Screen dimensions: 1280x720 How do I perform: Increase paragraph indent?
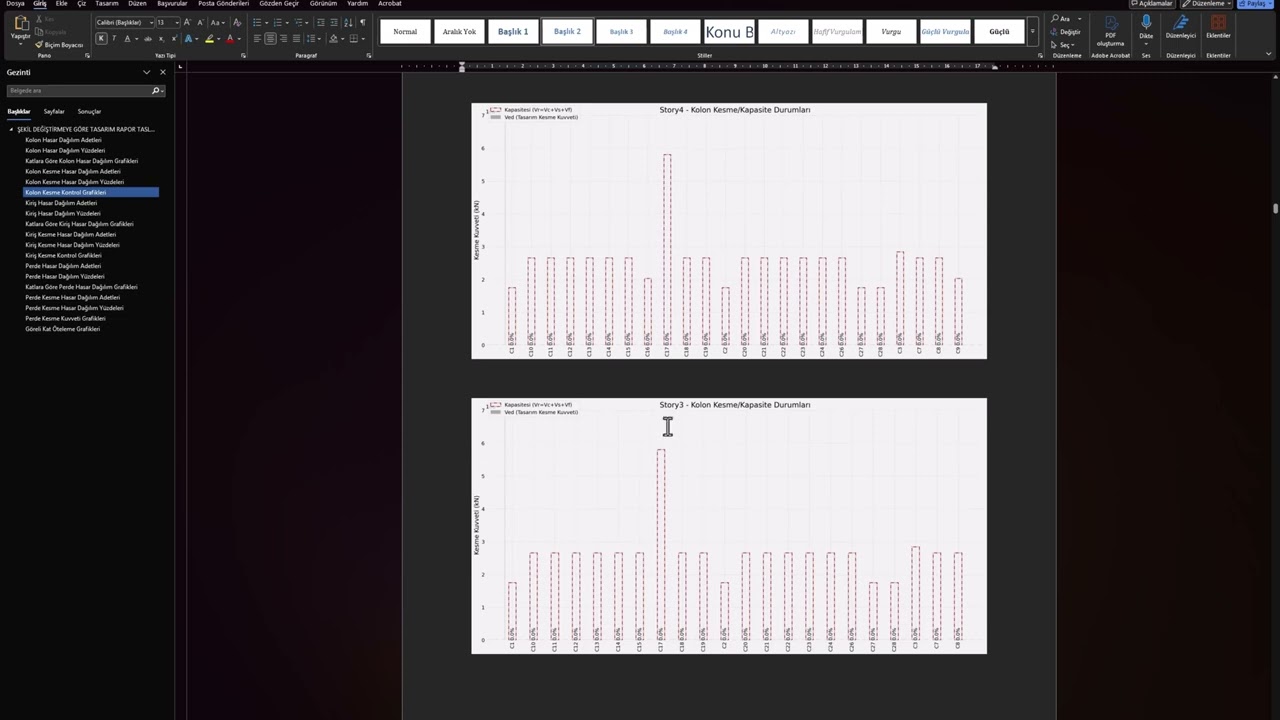334,22
